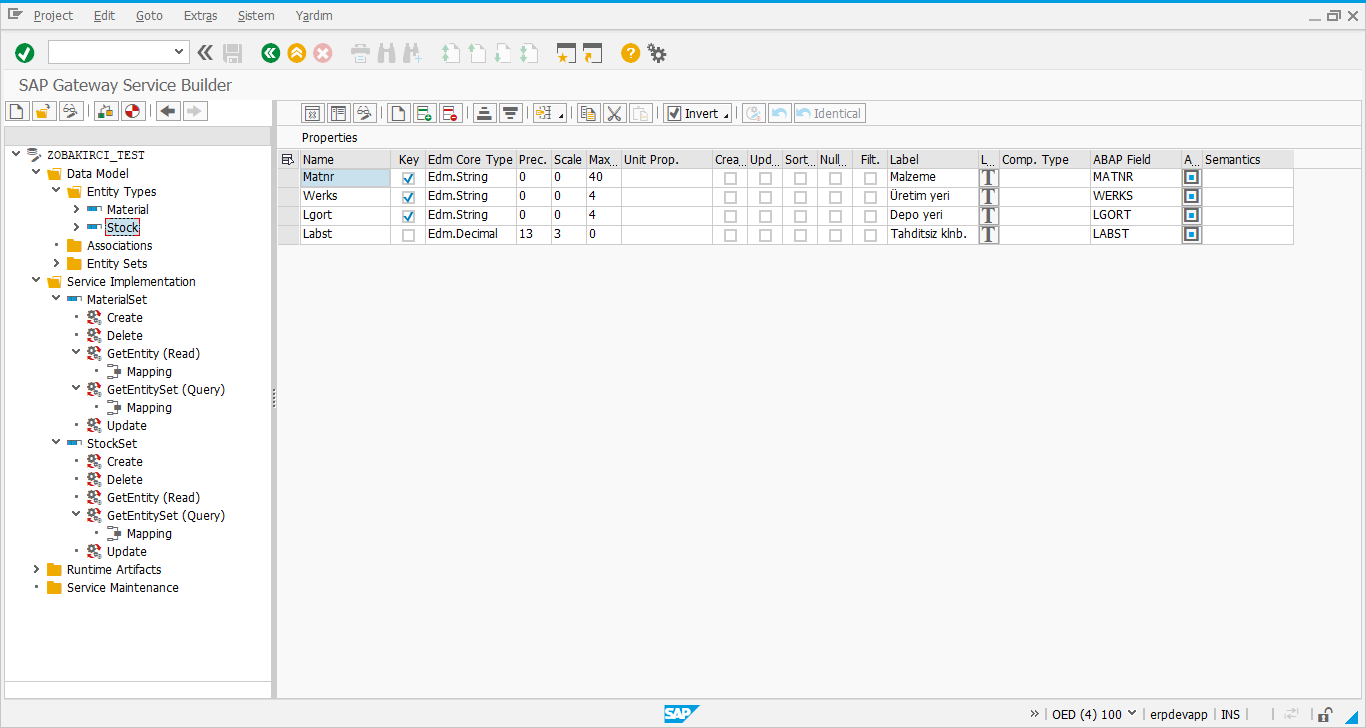Screen dimensions: 1366x728
Task: Click the sort descending icon in grid toolbar
Action: [511, 113]
